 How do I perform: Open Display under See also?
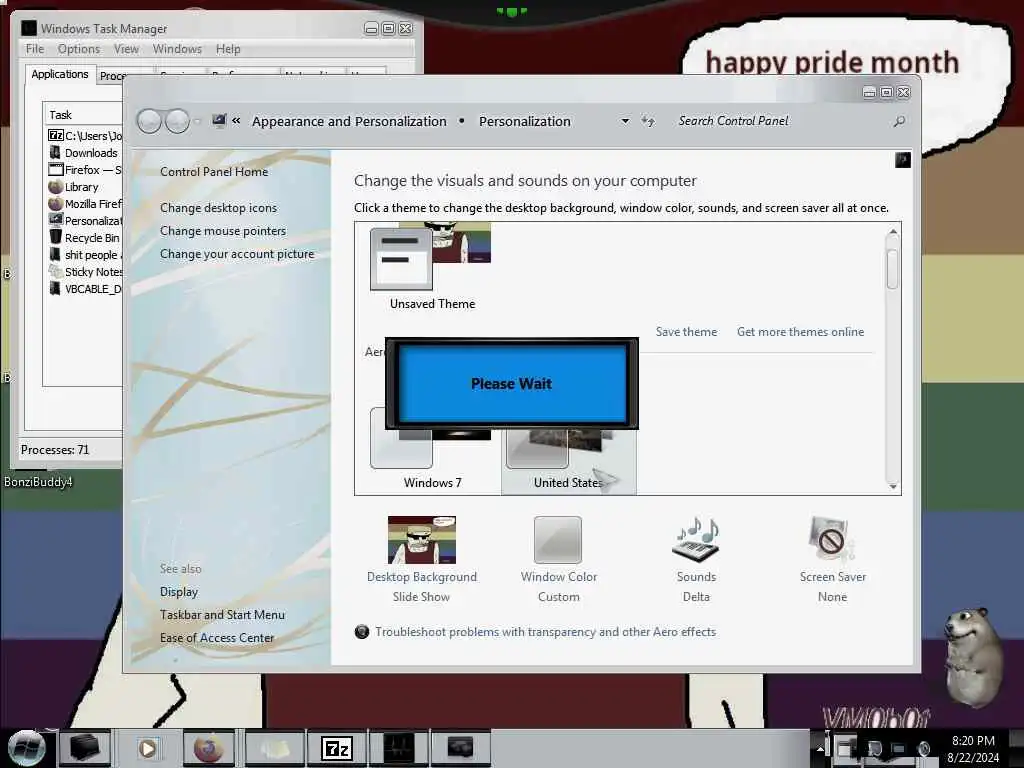tap(179, 592)
